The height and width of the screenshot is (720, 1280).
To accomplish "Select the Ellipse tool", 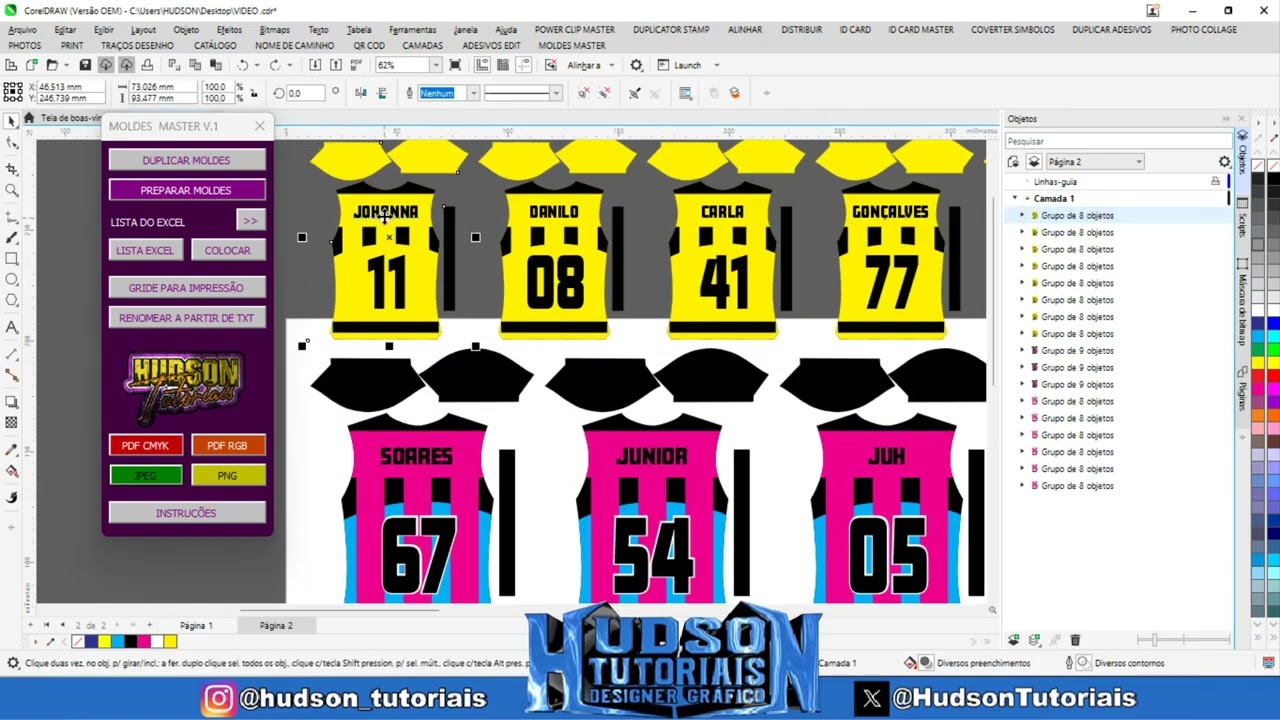I will click(11, 279).
